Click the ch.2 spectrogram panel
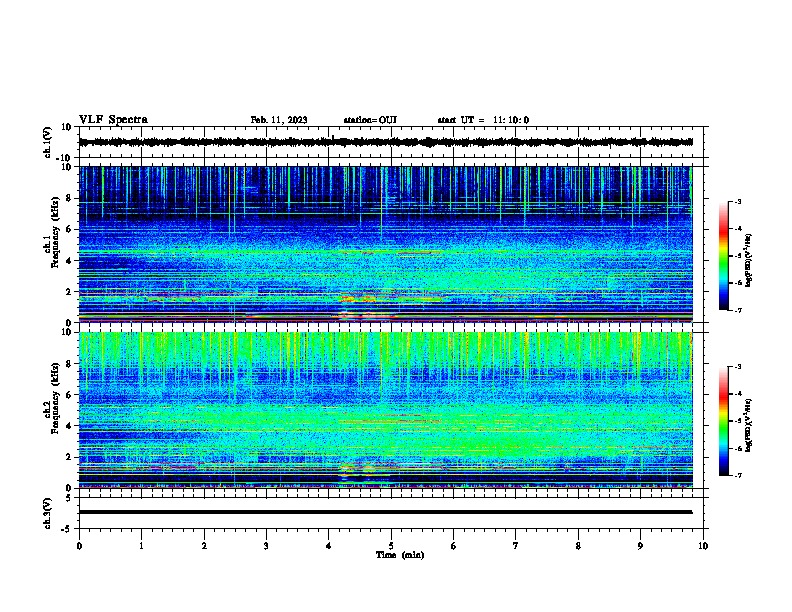The width and height of the screenshot is (792, 612). (386, 410)
